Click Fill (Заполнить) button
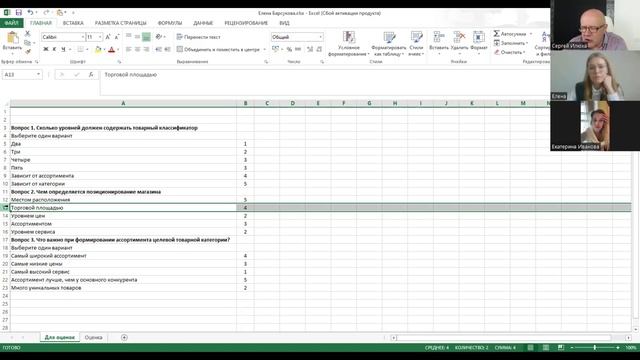 (511, 43)
